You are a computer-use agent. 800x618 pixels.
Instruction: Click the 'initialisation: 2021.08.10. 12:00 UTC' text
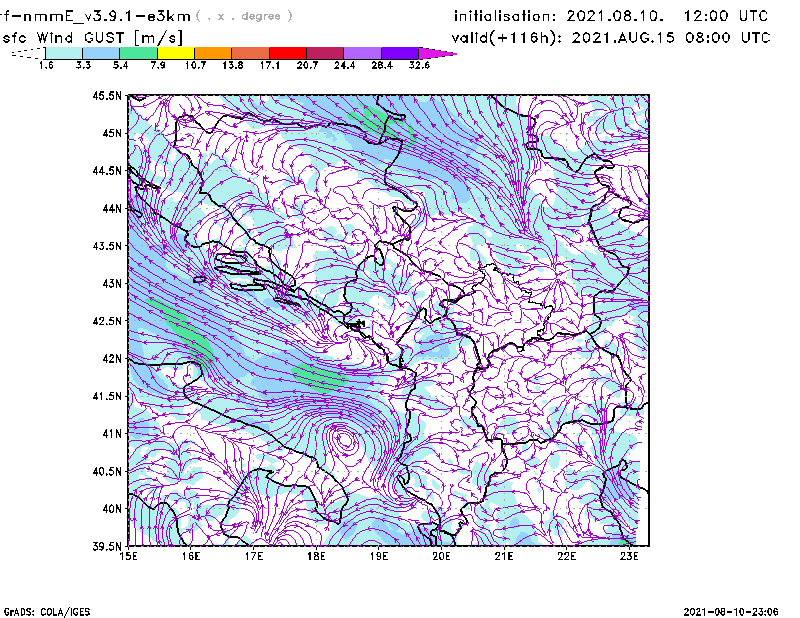(x=611, y=16)
